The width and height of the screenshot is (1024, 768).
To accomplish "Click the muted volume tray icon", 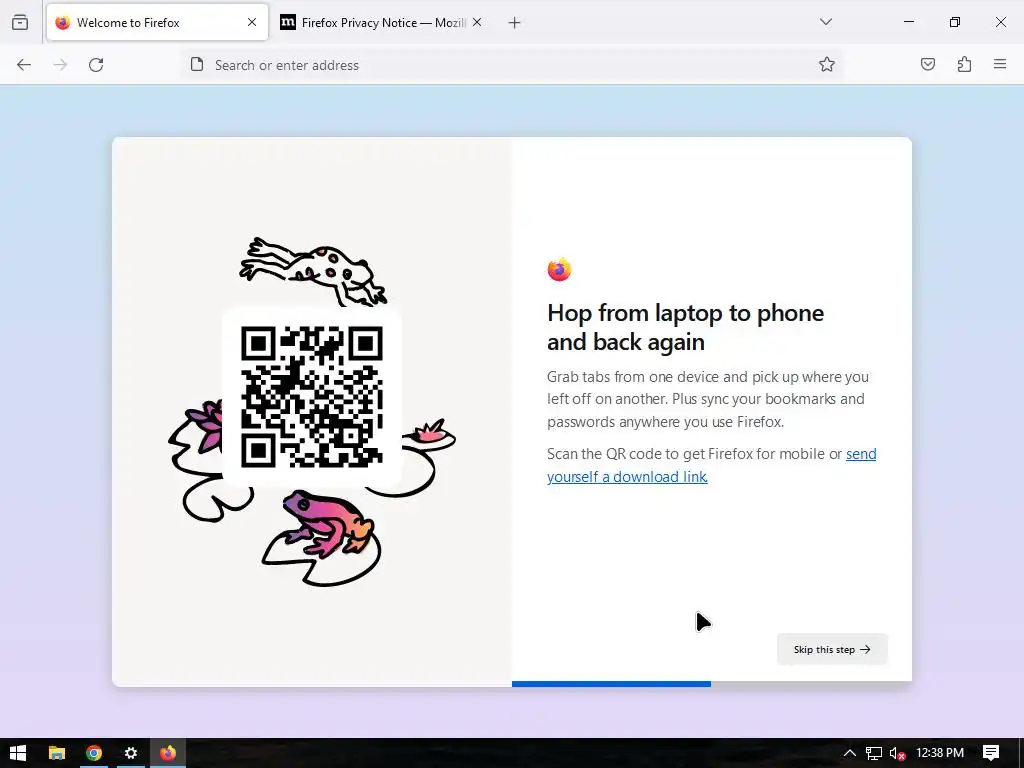I will point(897,753).
